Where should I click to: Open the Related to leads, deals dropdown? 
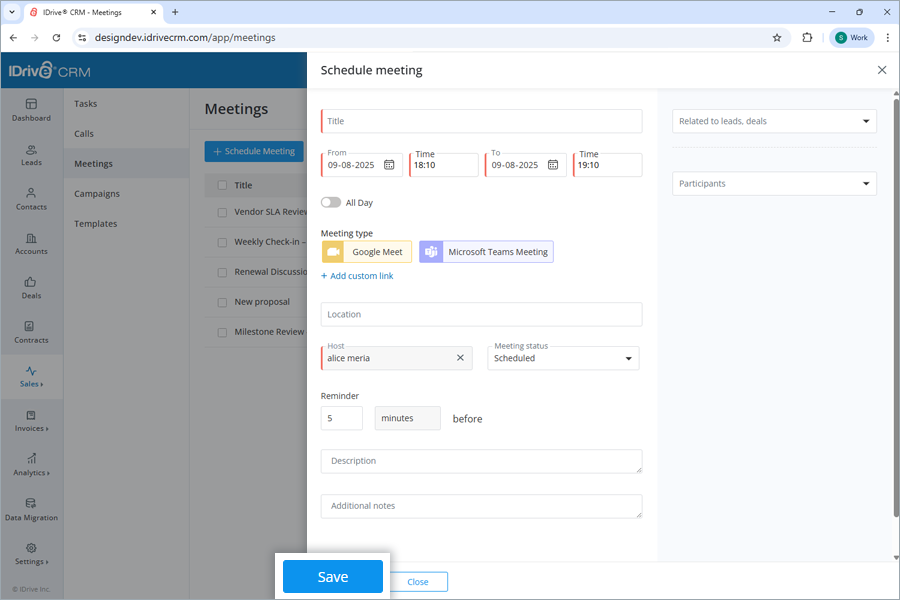[x=774, y=121]
